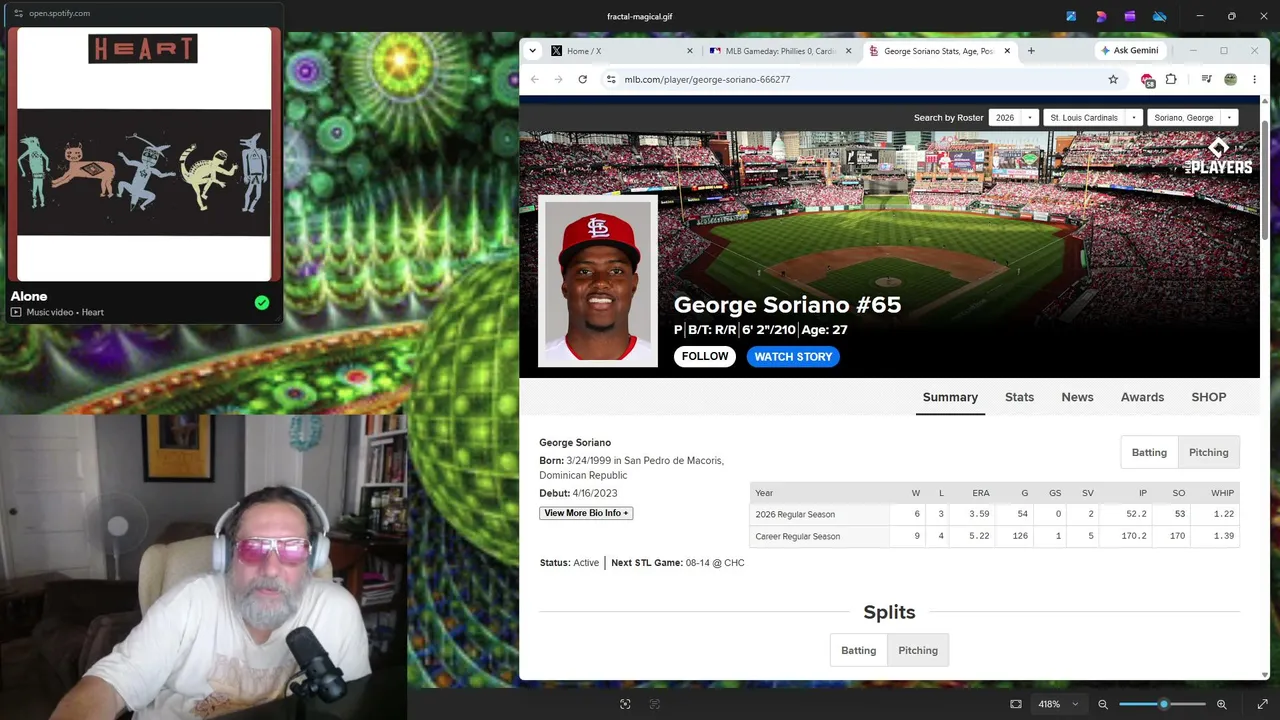Toggle Pitching in the Splits section
Screen dimensions: 1280x720
pyautogui.click(x=918, y=651)
